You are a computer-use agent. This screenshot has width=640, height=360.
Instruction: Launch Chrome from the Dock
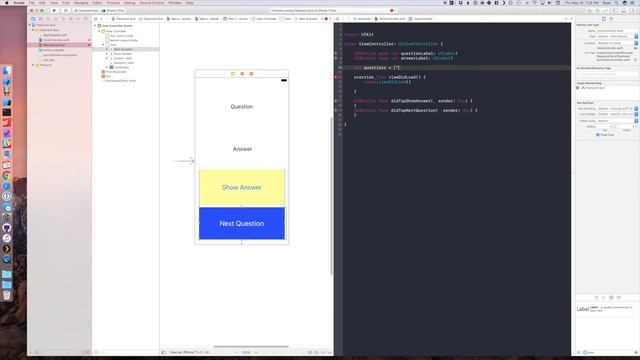point(7,176)
